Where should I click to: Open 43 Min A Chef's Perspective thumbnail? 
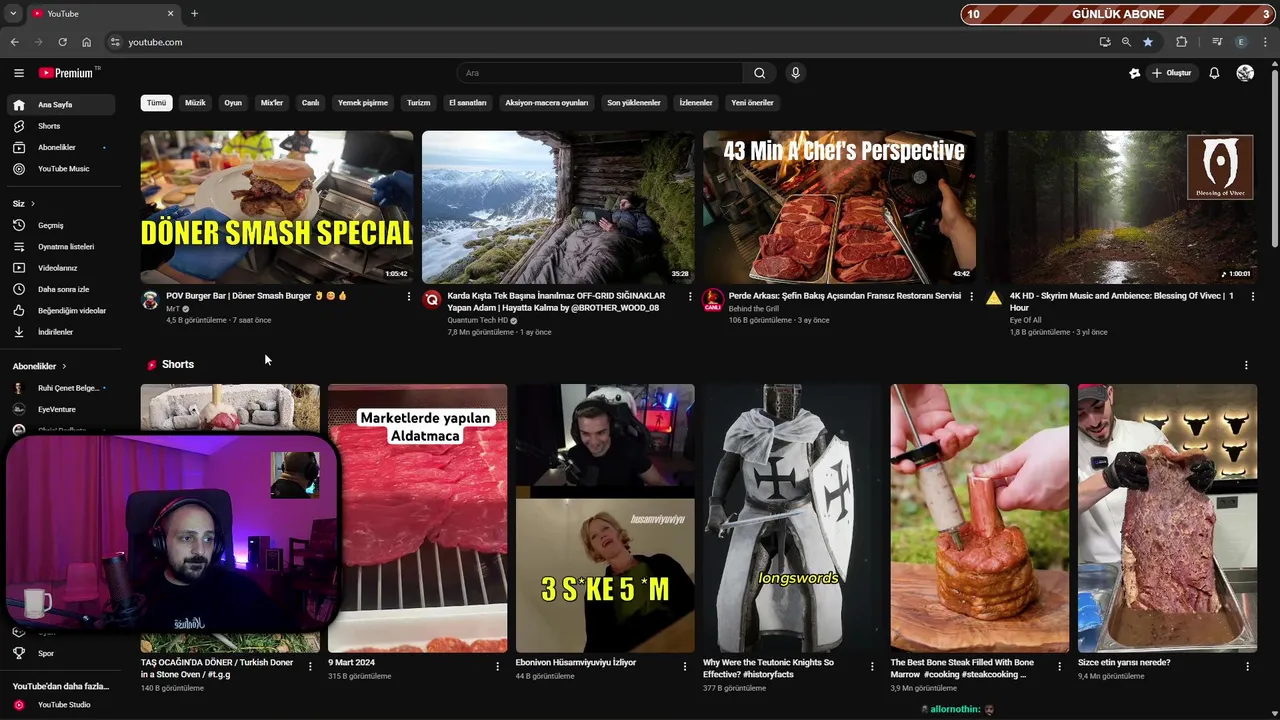(x=839, y=207)
